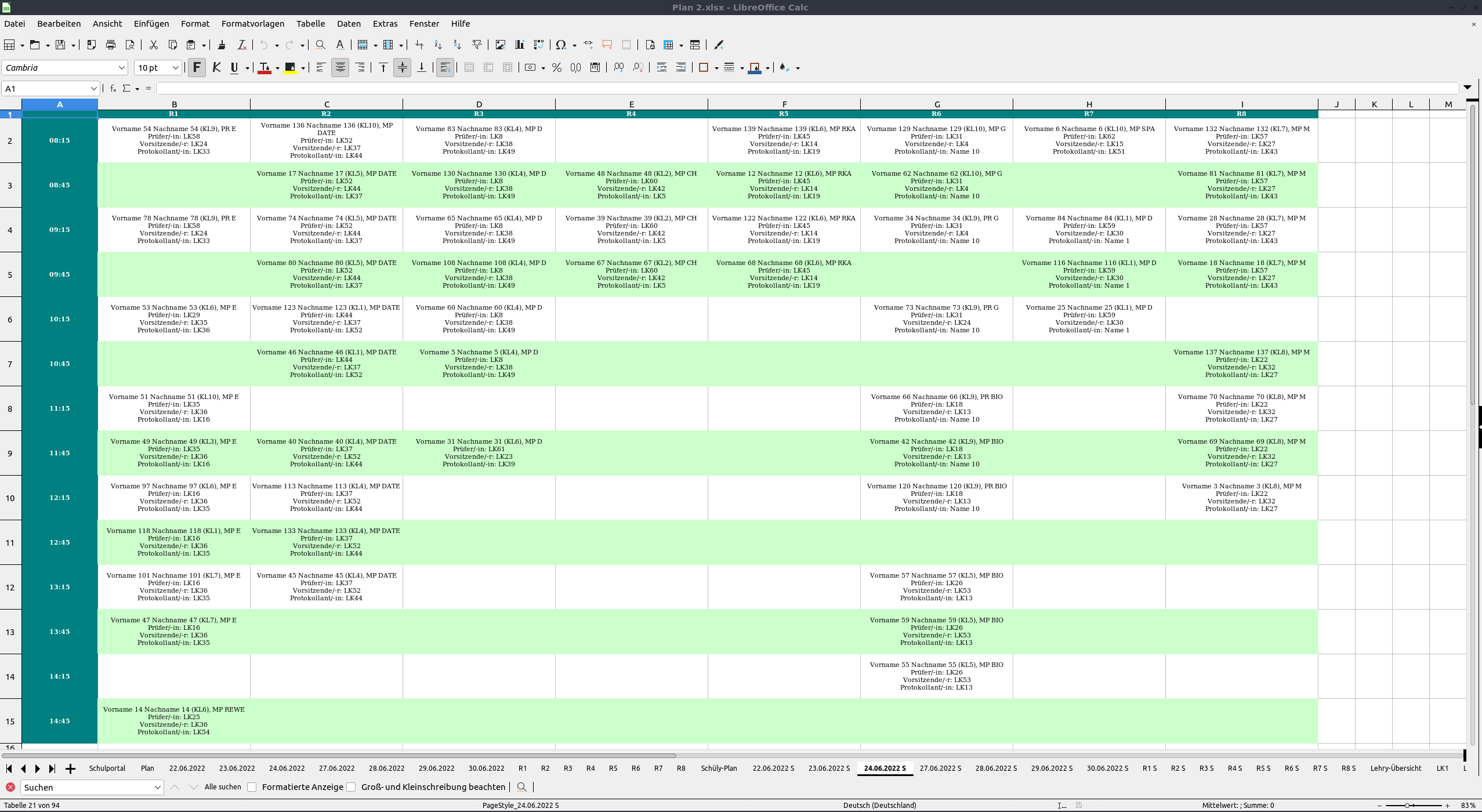
Task: Insert a chart
Action: click(519, 45)
